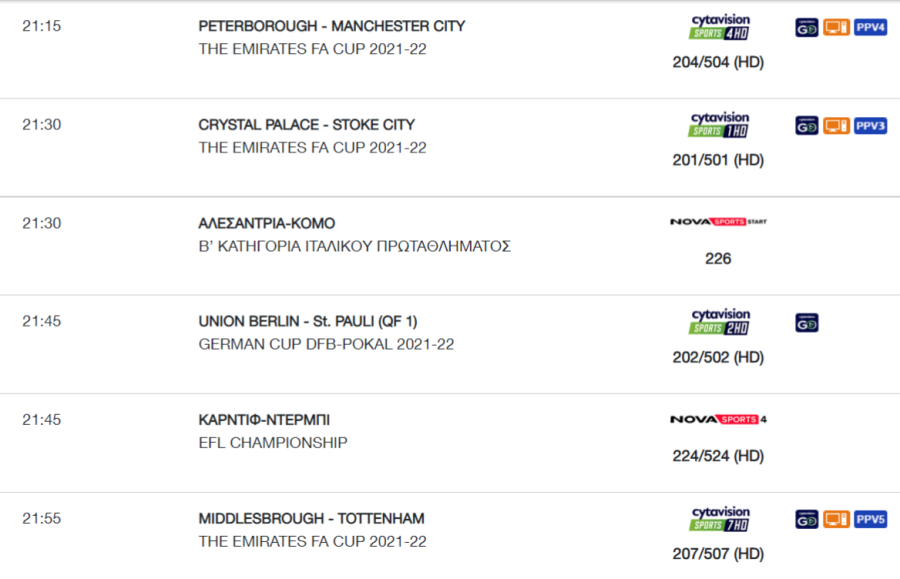Image resolution: width=900 pixels, height=579 pixels.
Task: Click Cytavision Sports 4HD channel logo
Action: 719,27
